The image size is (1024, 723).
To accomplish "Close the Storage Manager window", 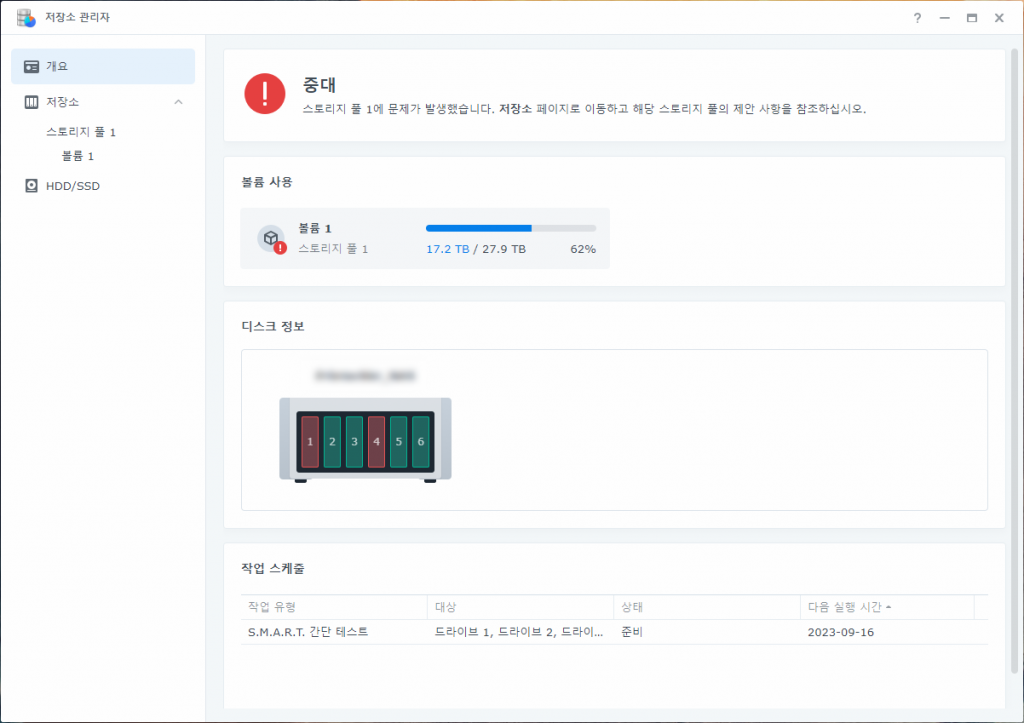I will point(999,18).
